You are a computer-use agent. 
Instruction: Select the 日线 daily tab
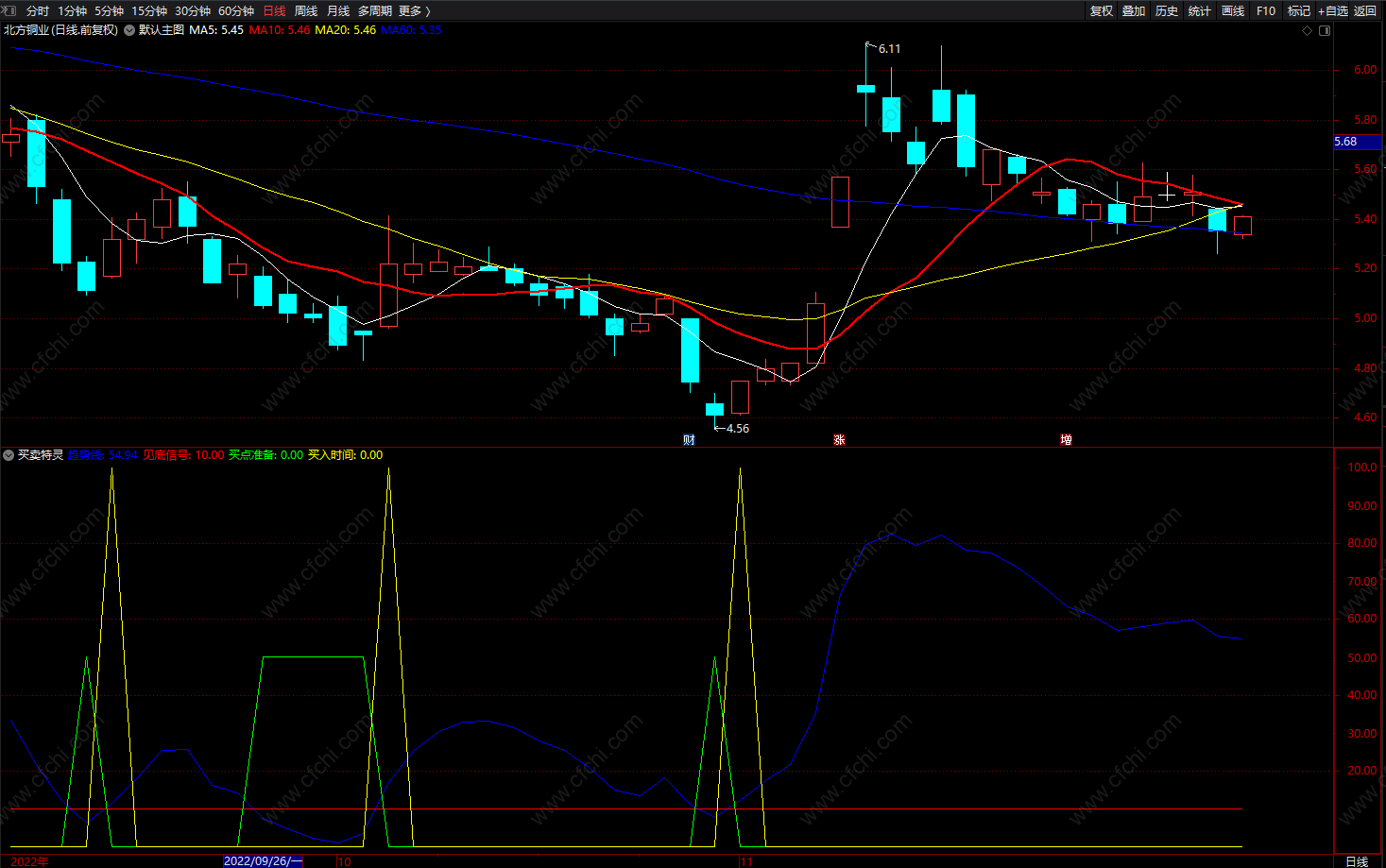[x=274, y=10]
